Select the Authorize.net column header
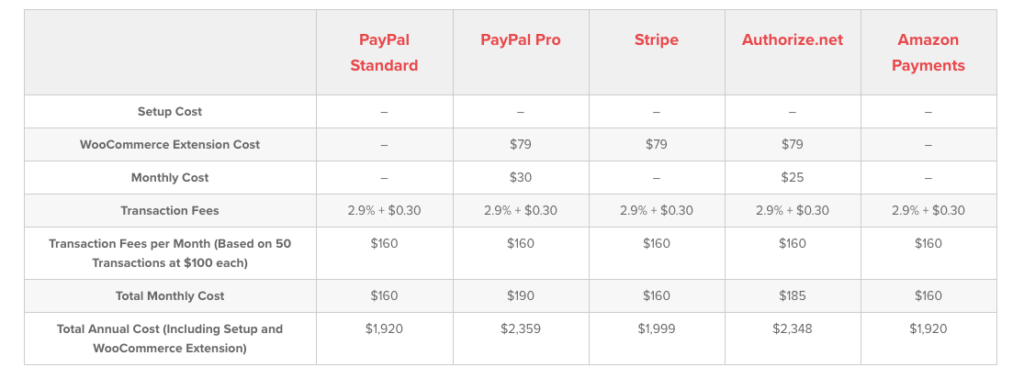 coord(792,40)
